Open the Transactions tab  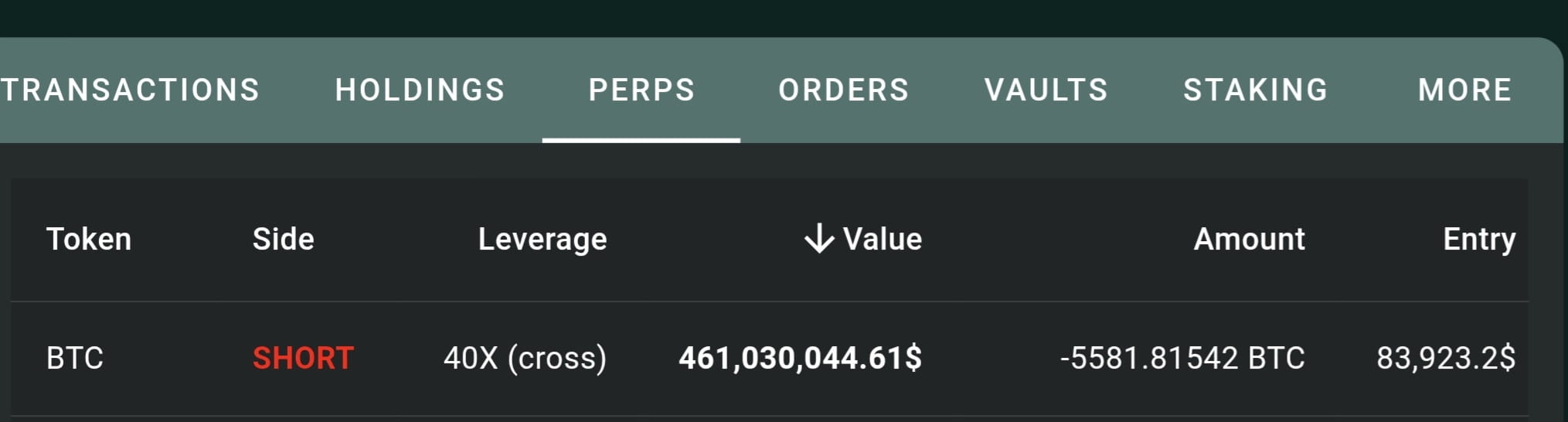point(130,90)
